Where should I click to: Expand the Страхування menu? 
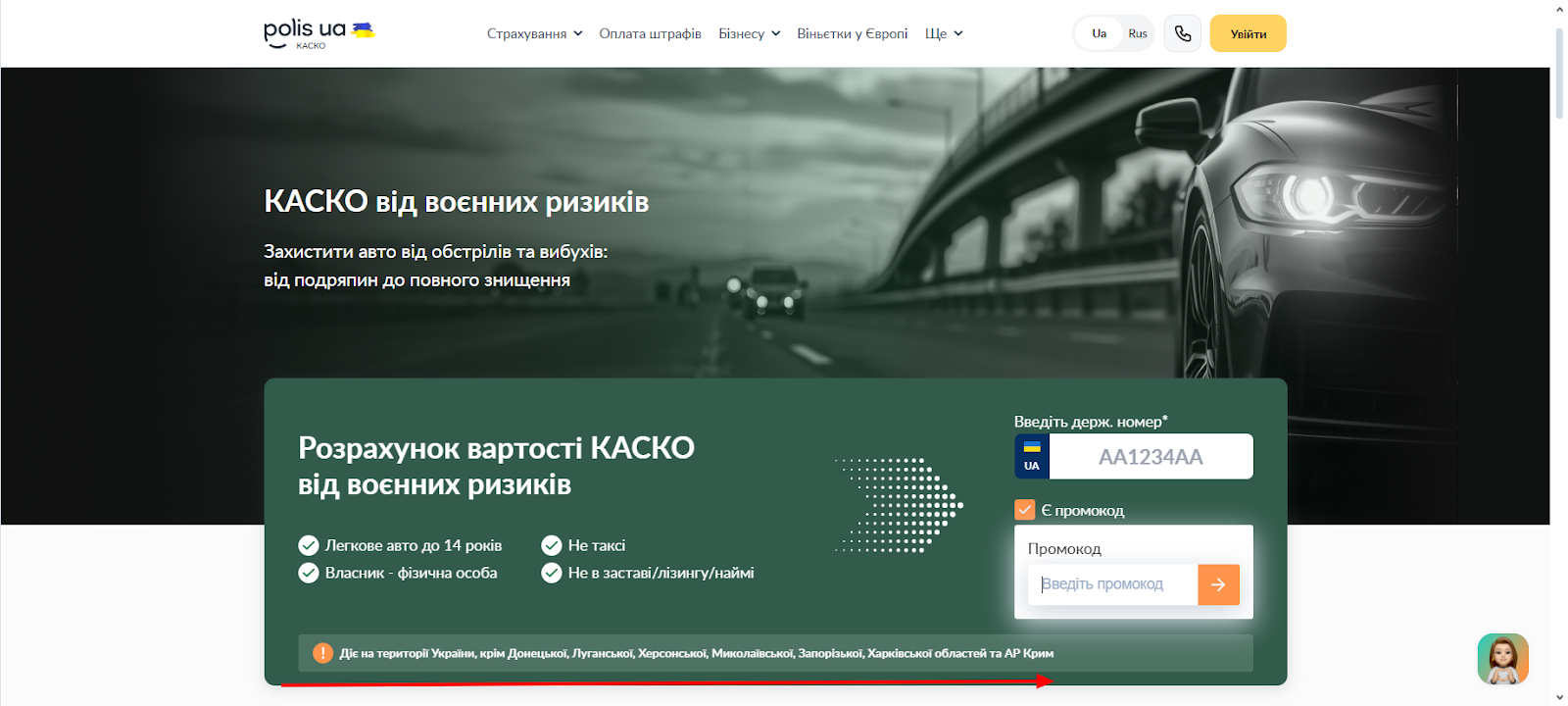[x=535, y=33]
